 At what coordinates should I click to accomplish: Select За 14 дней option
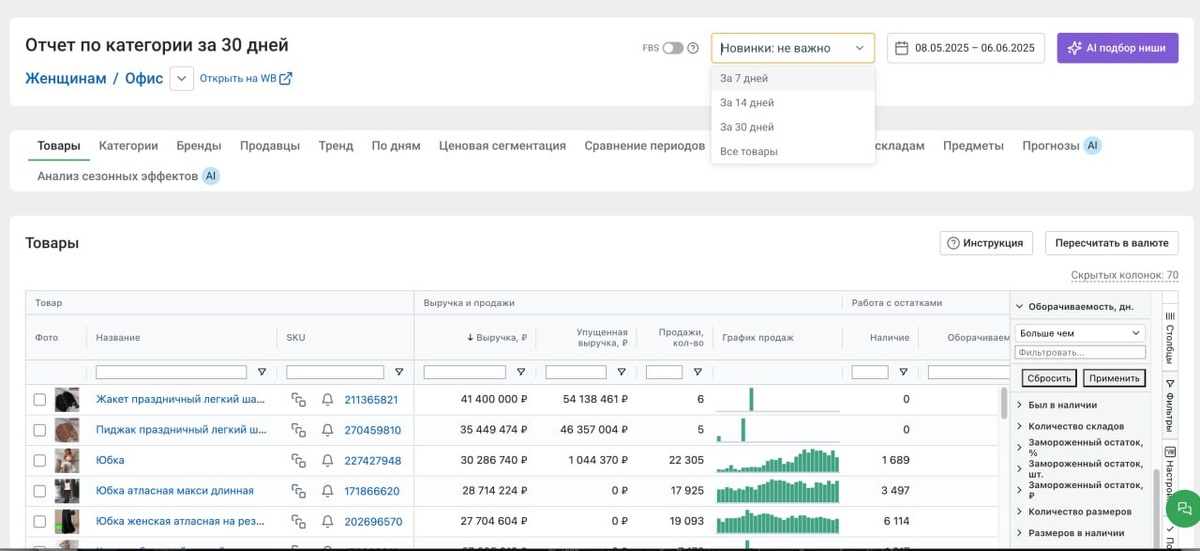747,103
